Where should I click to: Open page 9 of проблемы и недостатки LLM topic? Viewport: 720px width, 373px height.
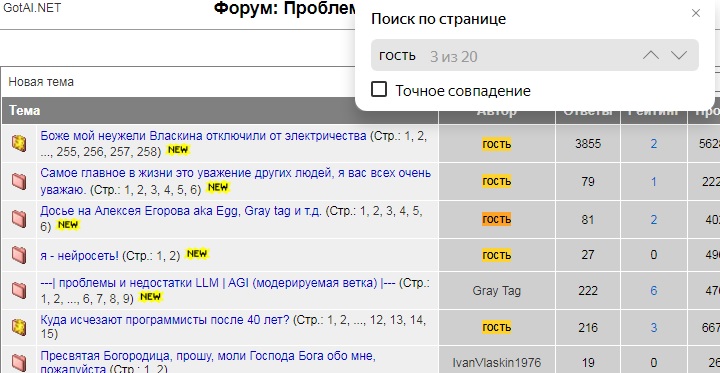click(x=126, y=299)
